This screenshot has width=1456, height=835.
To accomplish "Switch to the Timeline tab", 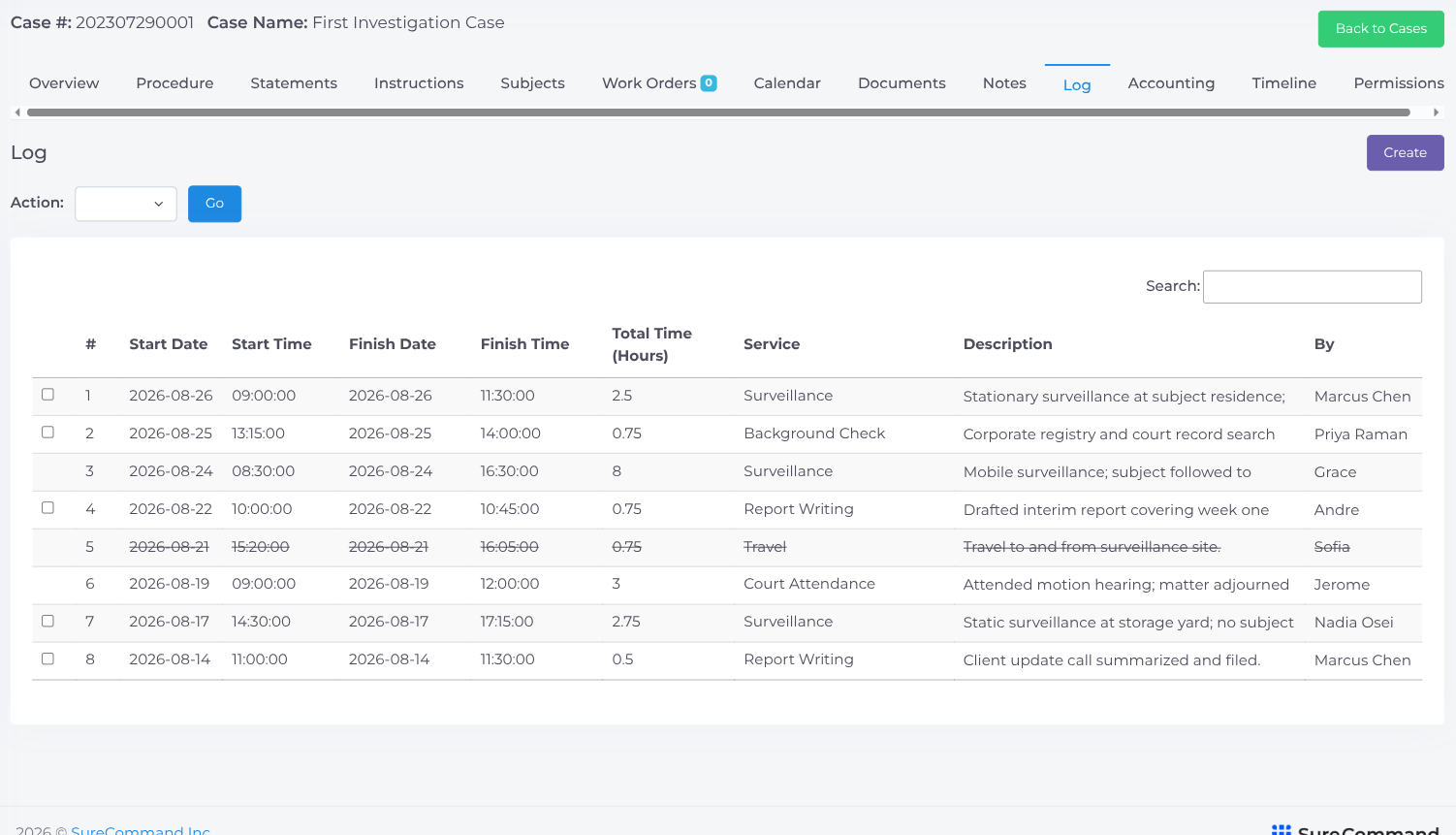I will [x=1283, y=83].
